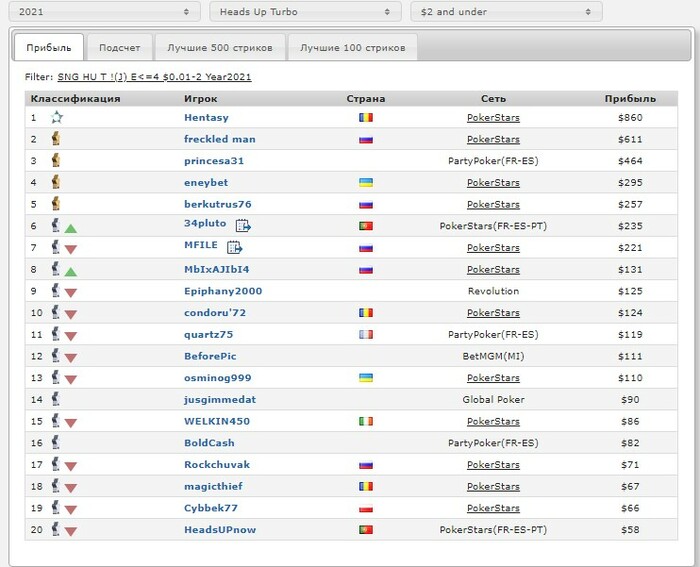This screenshot has height=567, width=700.
Task: Click the Прибыль column header
Action: pyautogui.click(x=630, y=99)
